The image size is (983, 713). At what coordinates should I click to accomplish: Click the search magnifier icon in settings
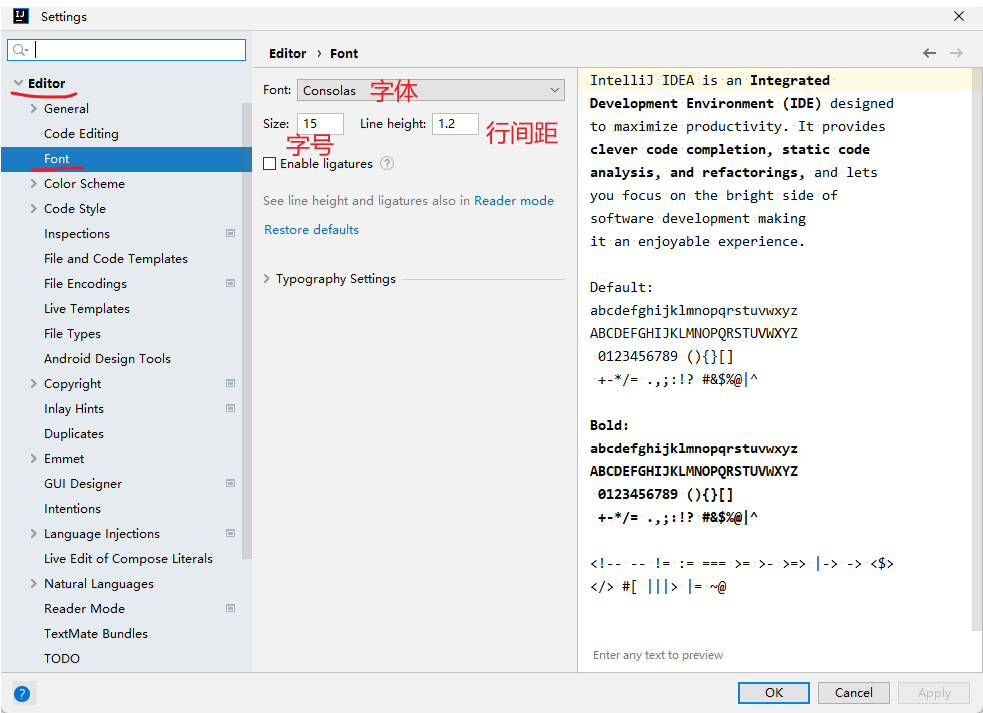coord(20,50)
